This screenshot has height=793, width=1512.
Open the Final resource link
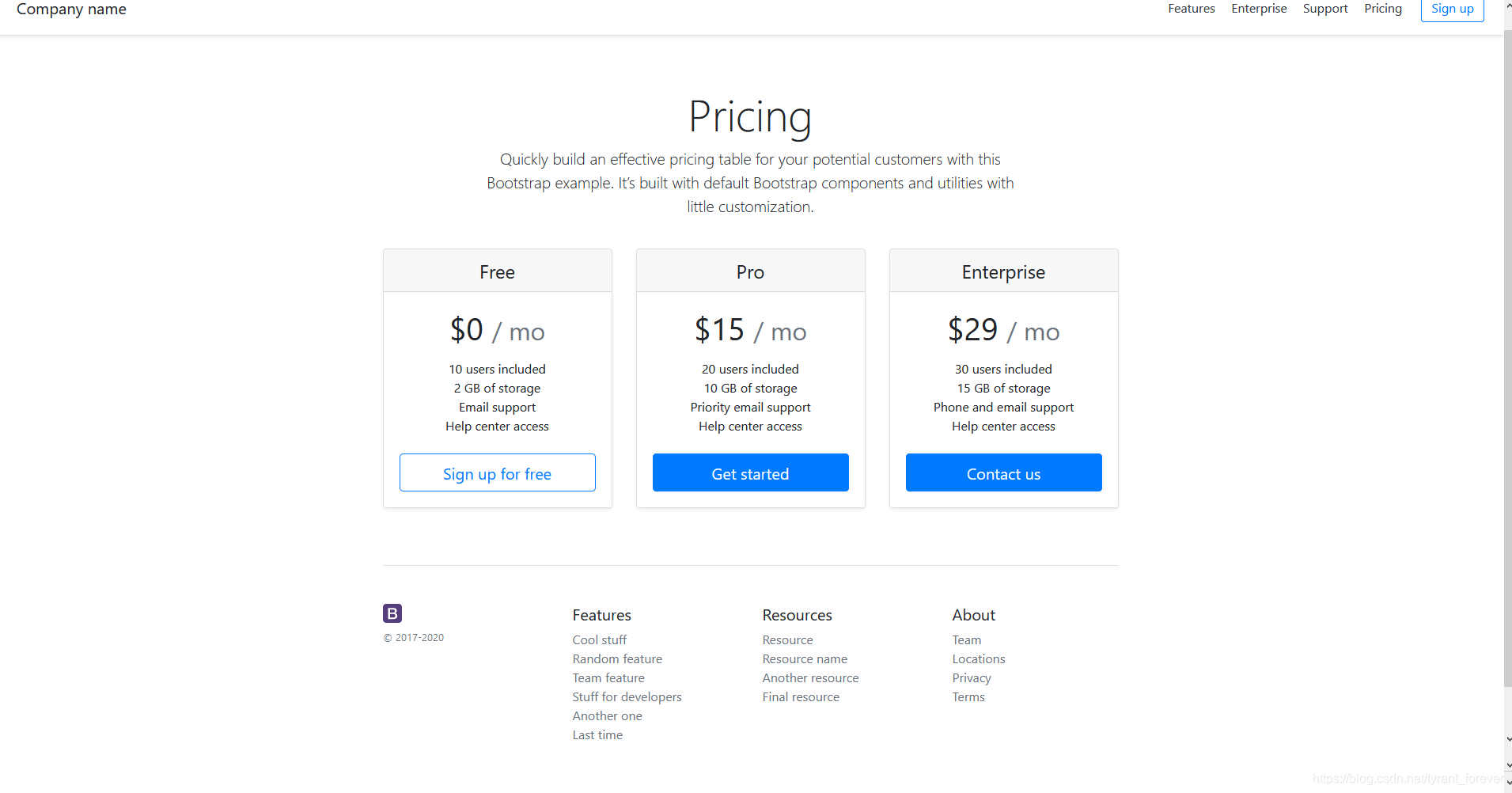point(801,696)
